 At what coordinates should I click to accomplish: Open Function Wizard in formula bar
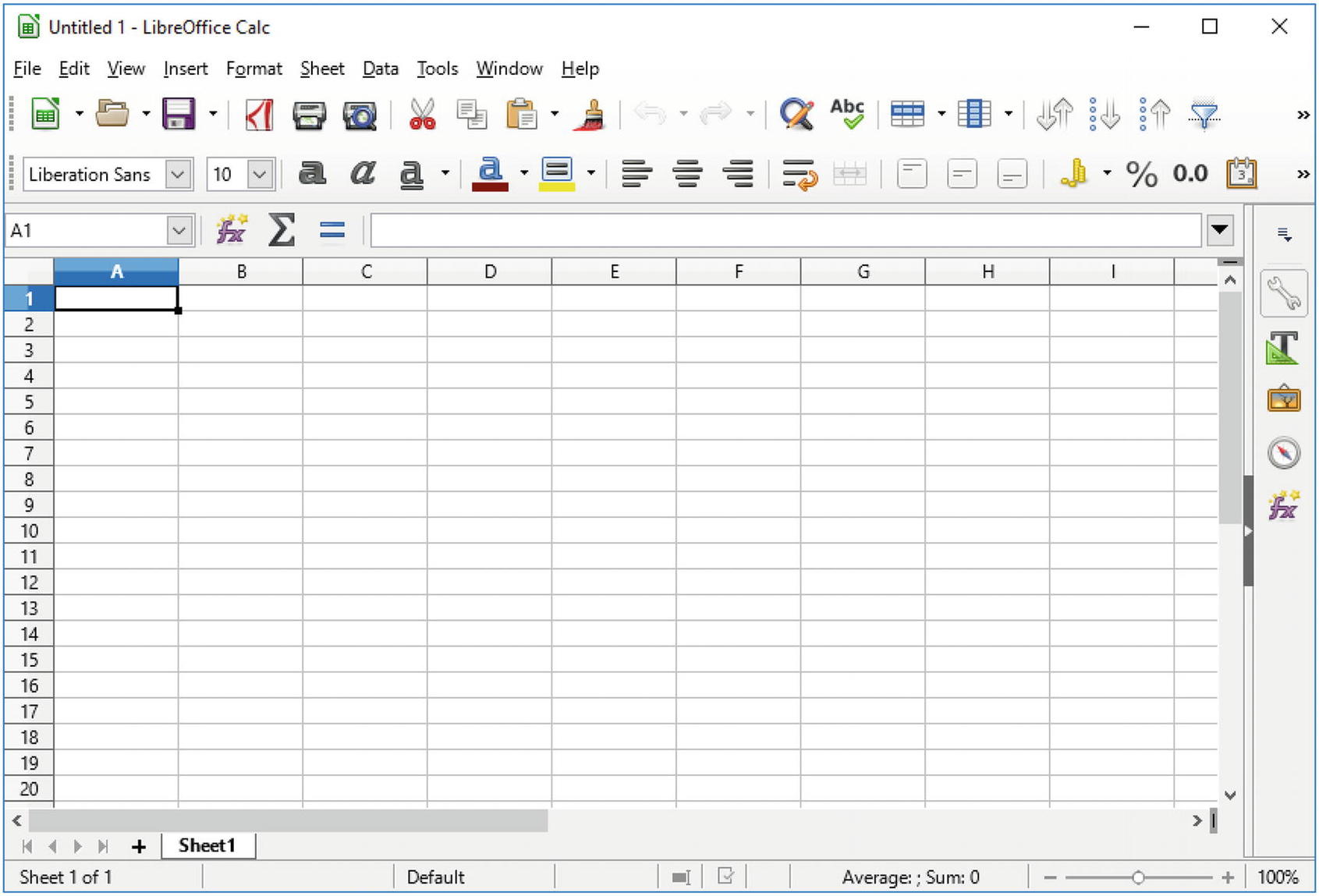[232, 230]
